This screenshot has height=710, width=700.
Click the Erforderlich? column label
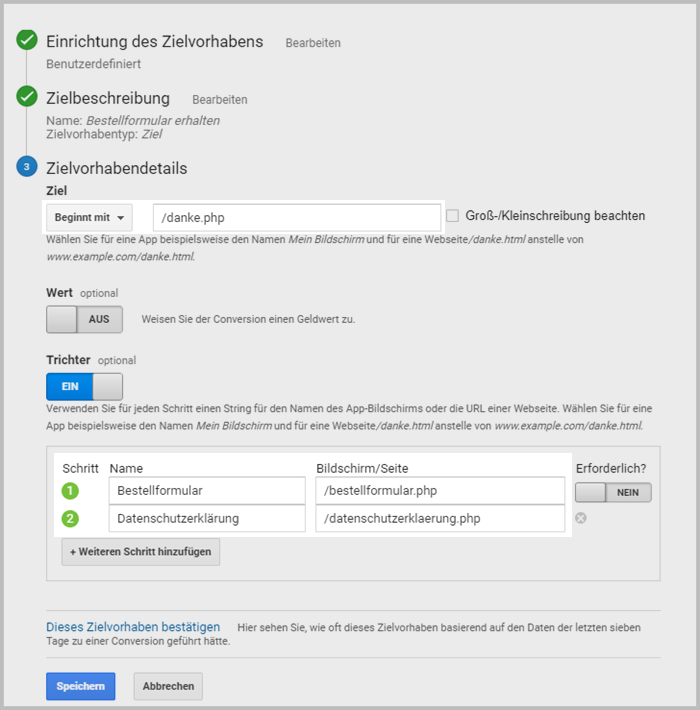click(x=611, y=468)
